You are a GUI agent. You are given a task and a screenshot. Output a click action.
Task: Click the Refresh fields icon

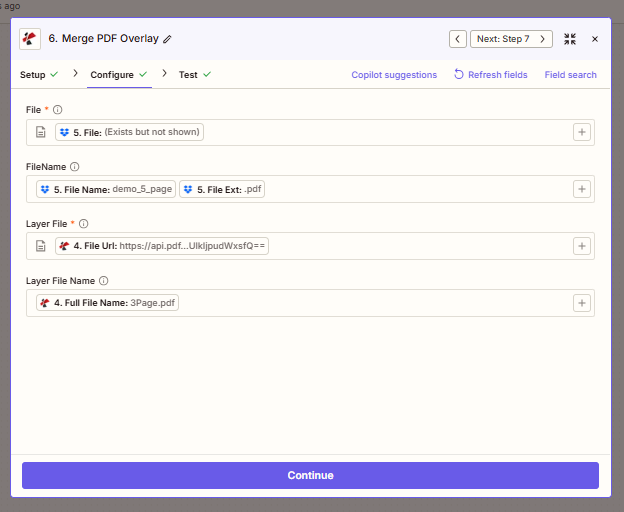pyautogui.click(x=459, y=75)
